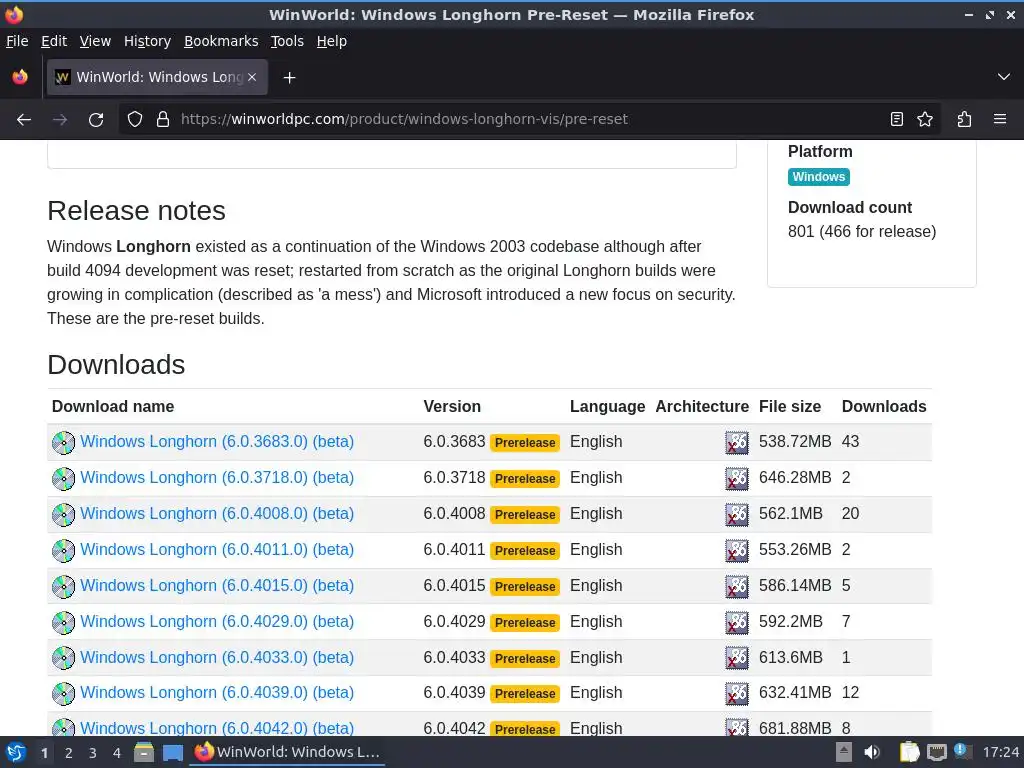Open the extensions puzzle icon

965,119
